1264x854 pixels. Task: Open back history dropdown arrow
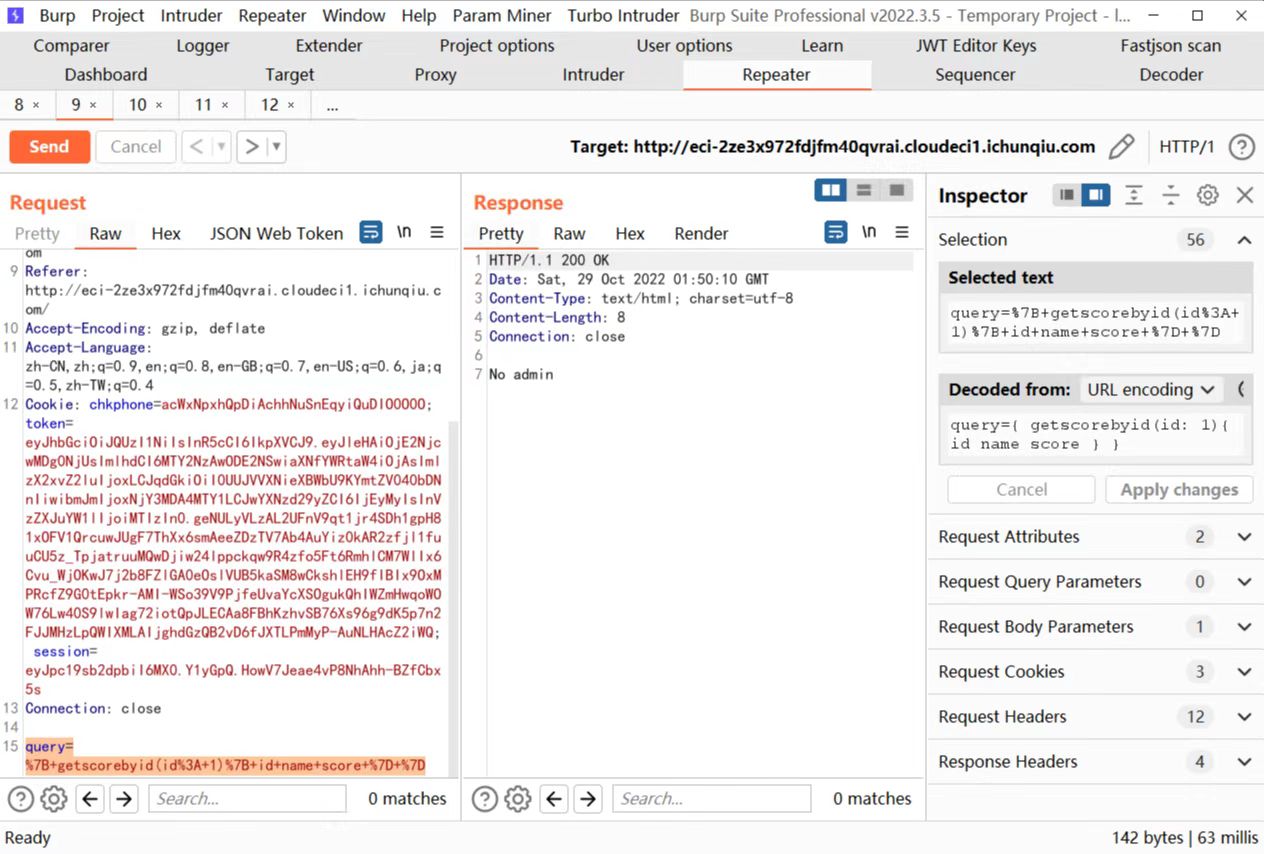[221, 147]
